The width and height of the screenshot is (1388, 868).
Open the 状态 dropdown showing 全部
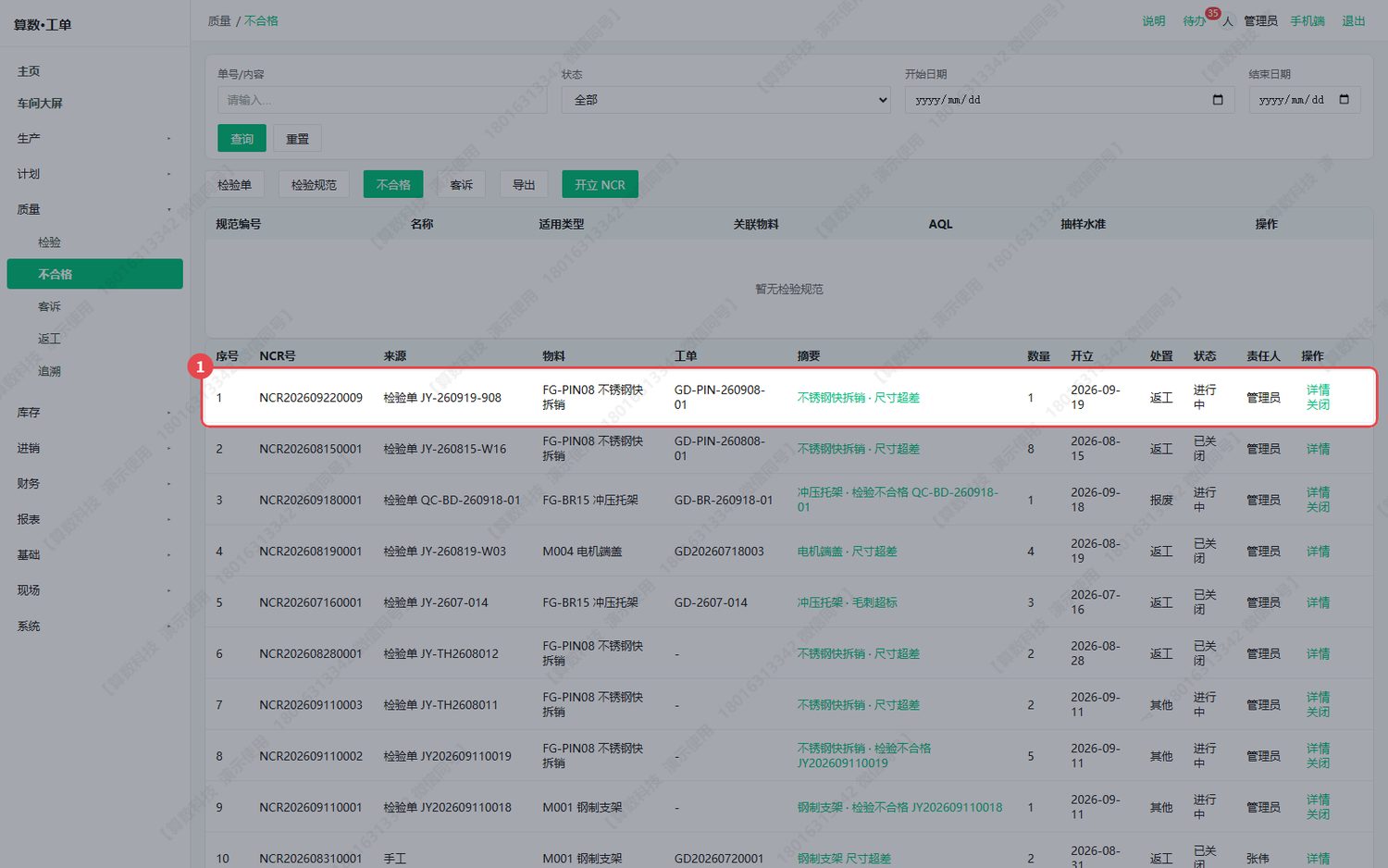726,100
